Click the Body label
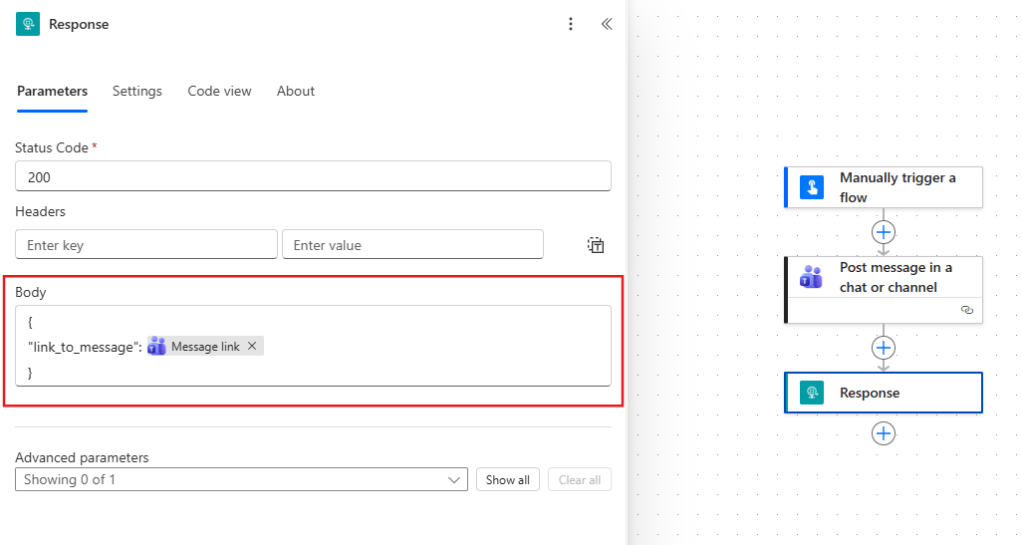 tap(31, 292)
